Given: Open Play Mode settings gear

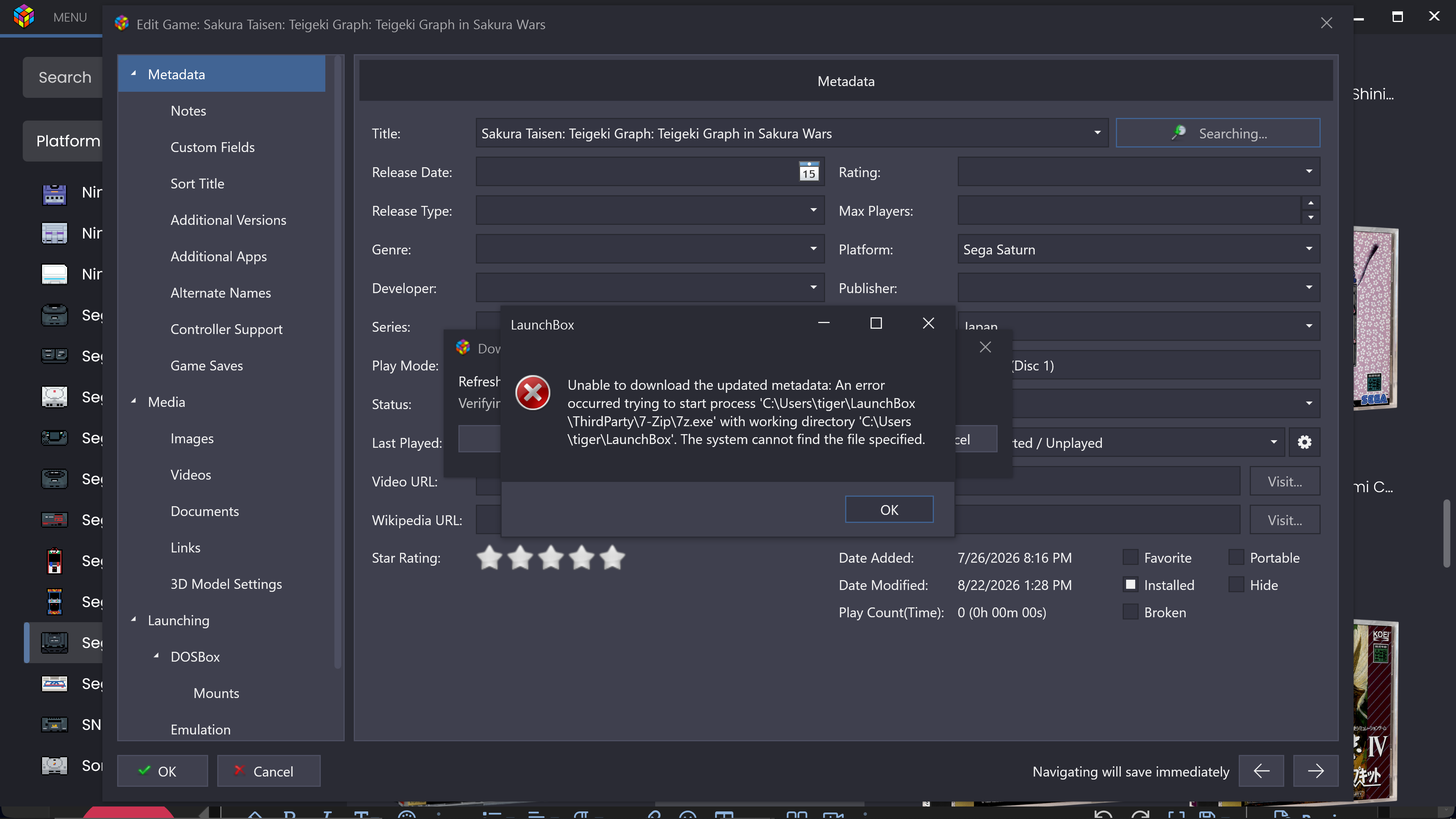Looking at the screenshot, I should [x=1304, y=442].
